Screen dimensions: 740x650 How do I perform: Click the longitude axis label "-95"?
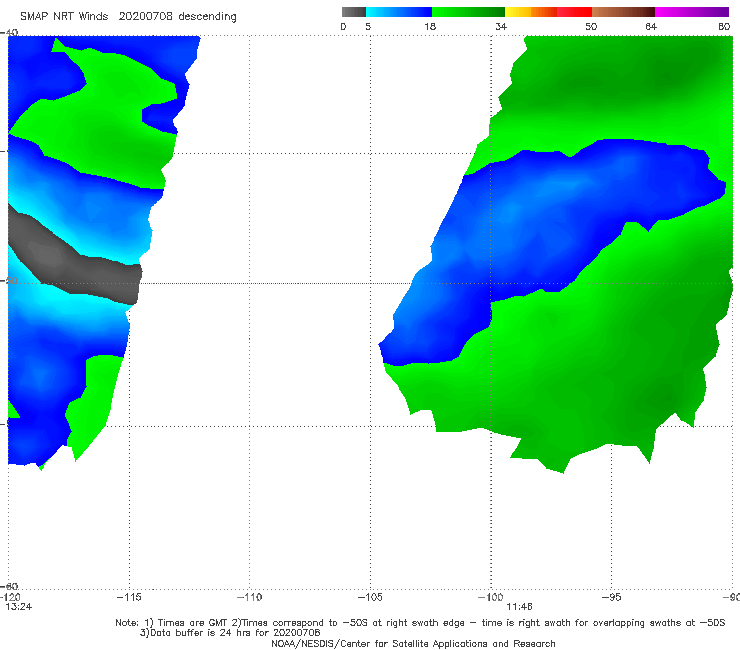tap(612, 597)
